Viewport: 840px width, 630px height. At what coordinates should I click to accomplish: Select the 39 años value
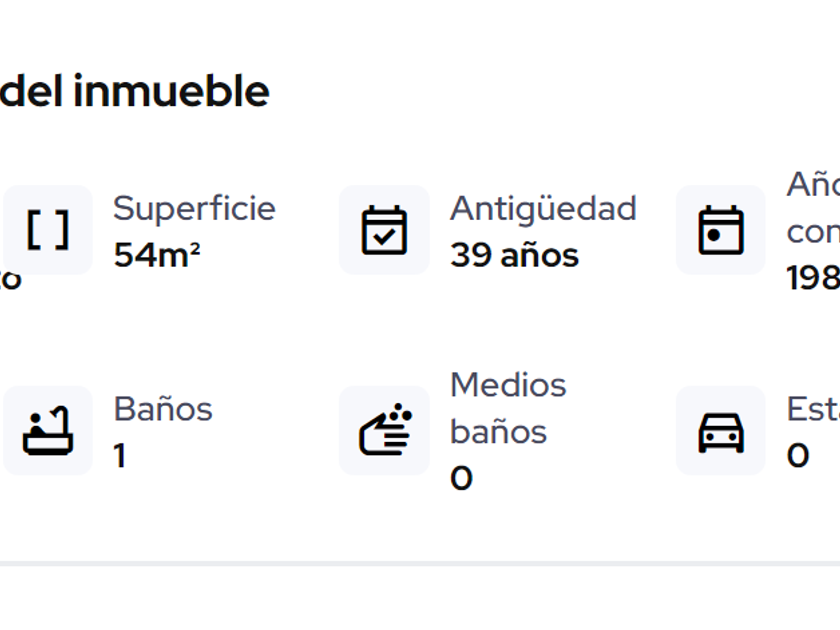tap(514, 255)
